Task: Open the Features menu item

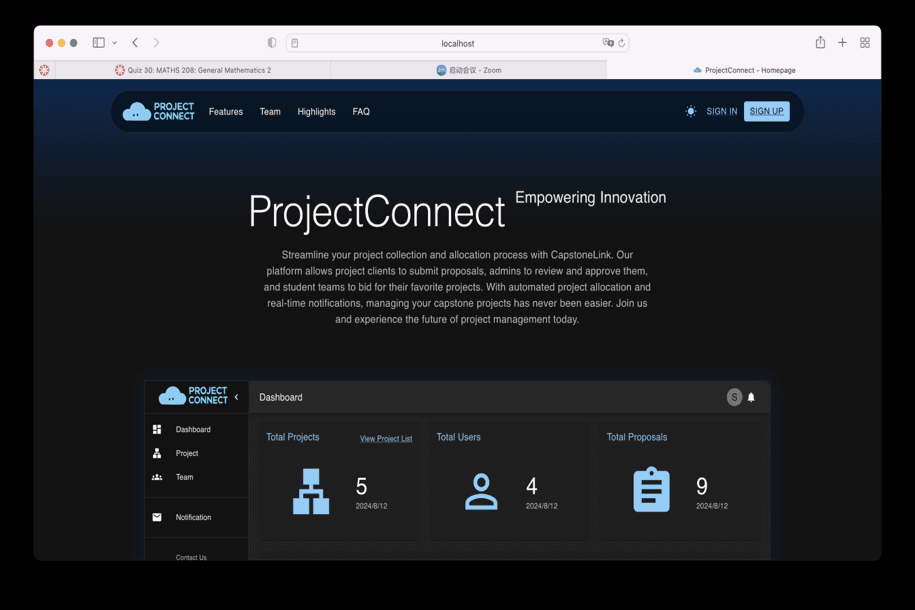Action: [226, 112]
